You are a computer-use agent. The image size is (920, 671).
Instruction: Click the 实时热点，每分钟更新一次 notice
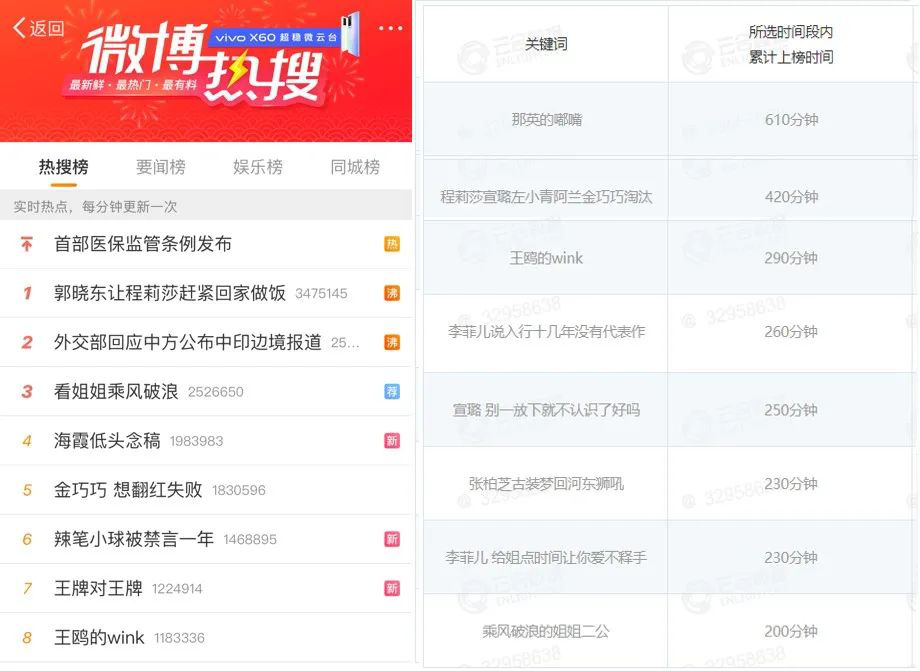(x=95, y=206)
